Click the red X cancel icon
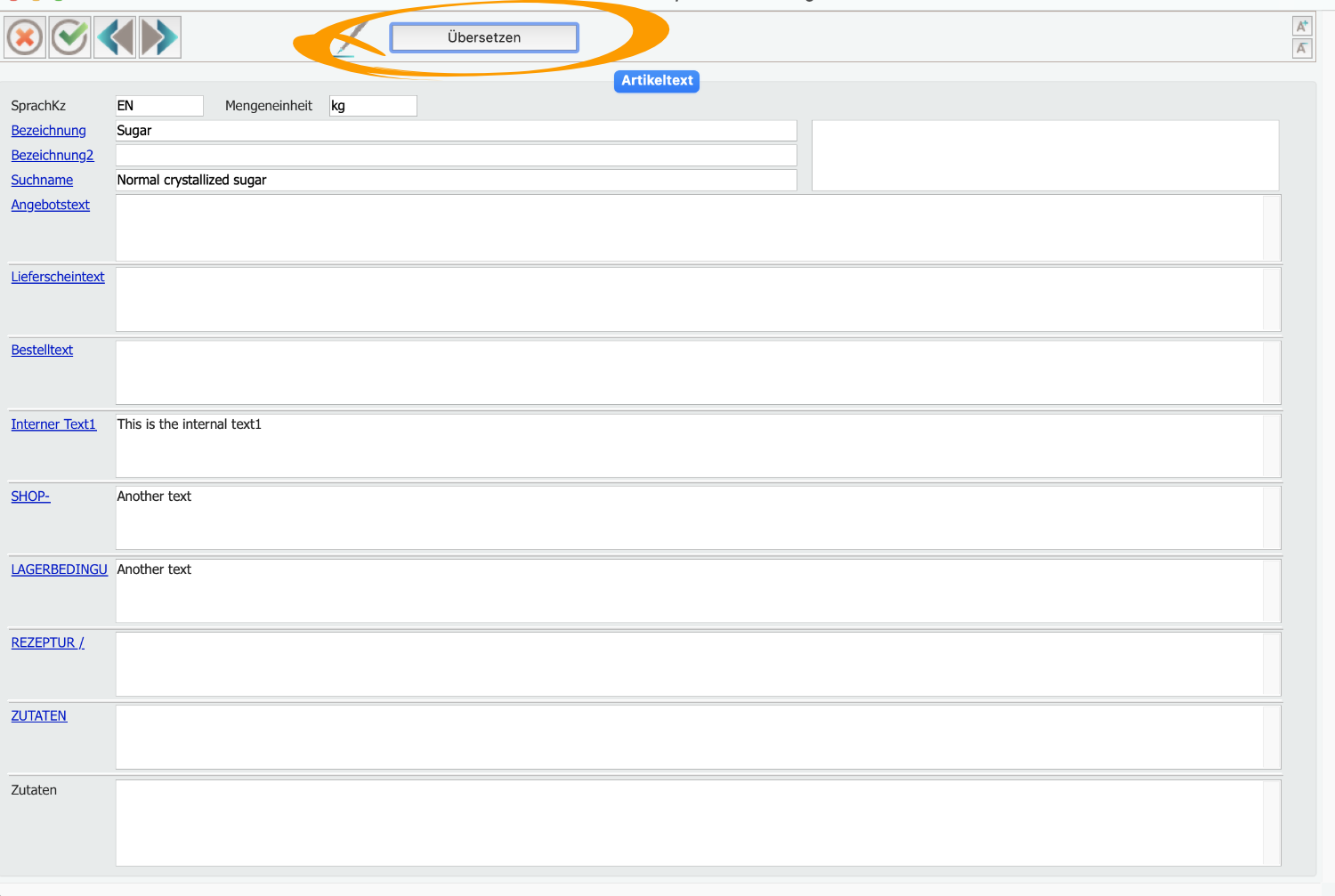Image resolution: width=1335 pixels, height=896 pixels. point(25,37)
